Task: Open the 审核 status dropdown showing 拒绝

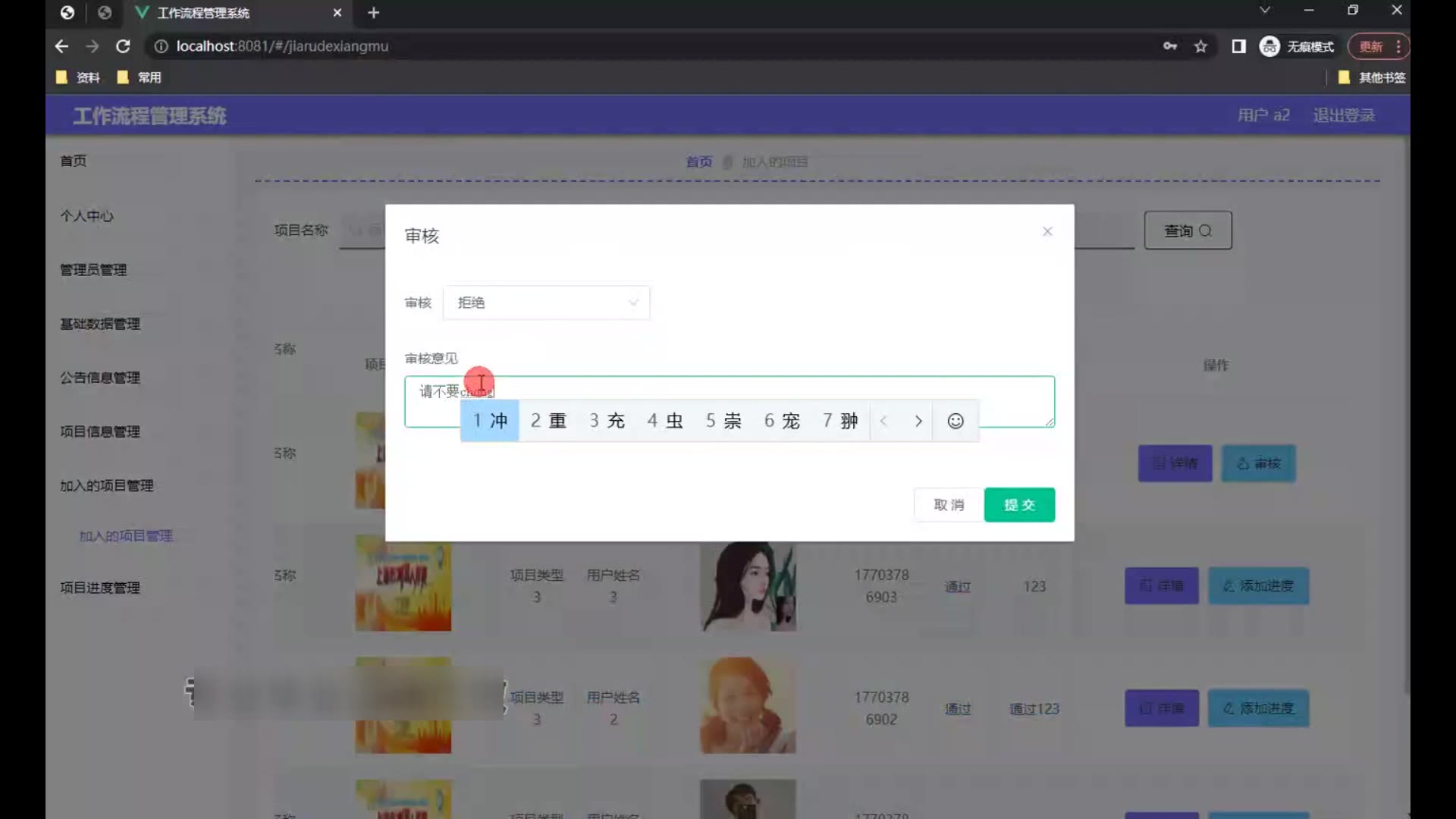Action: [546, 303]
